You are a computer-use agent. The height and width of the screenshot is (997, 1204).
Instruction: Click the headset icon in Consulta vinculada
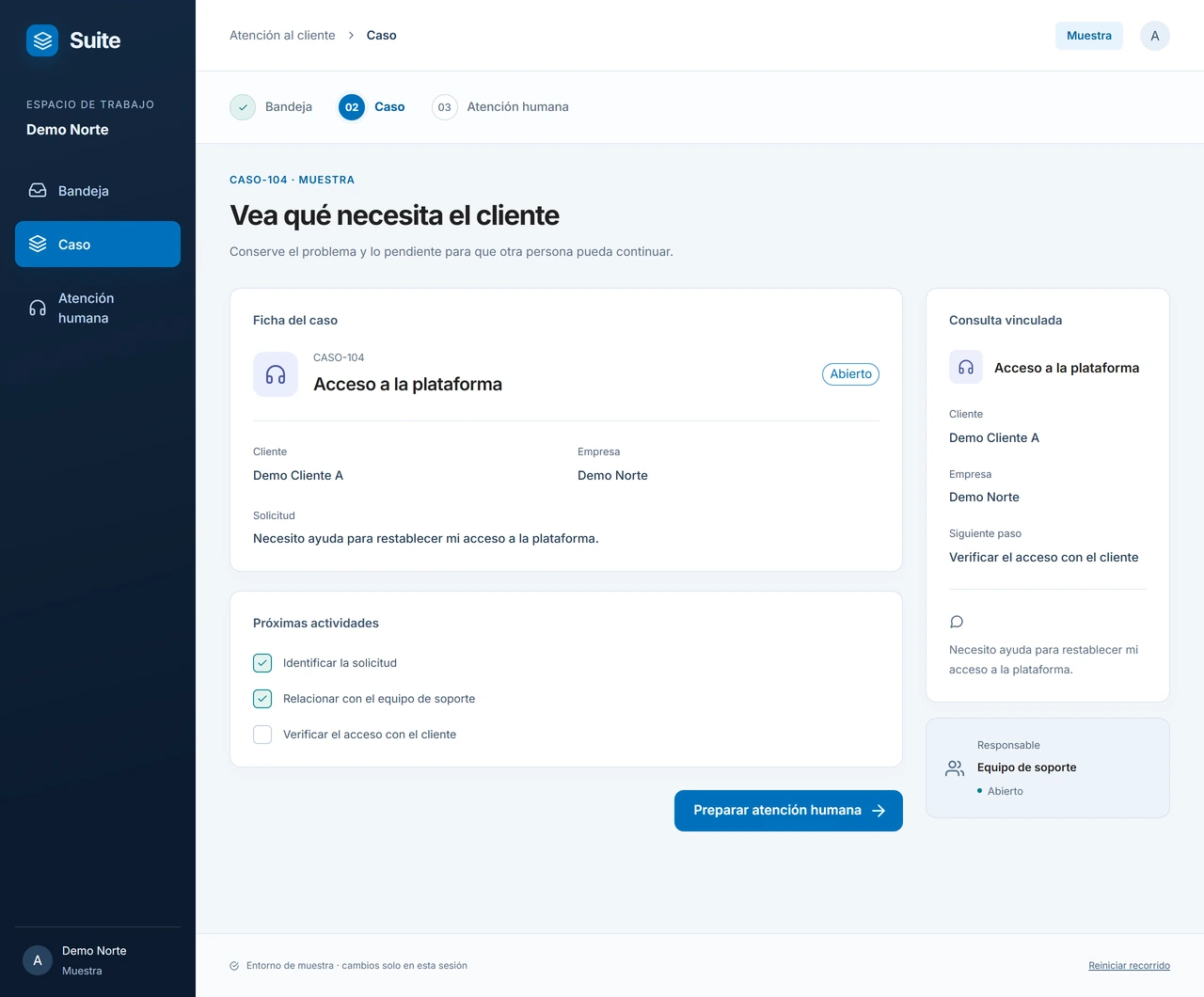[966, 368]
